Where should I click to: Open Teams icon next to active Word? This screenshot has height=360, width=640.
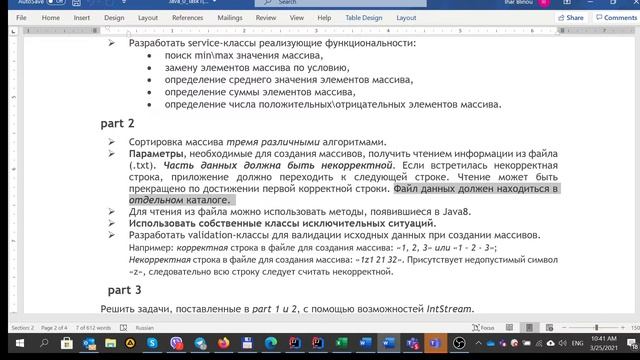click(412, 343)
